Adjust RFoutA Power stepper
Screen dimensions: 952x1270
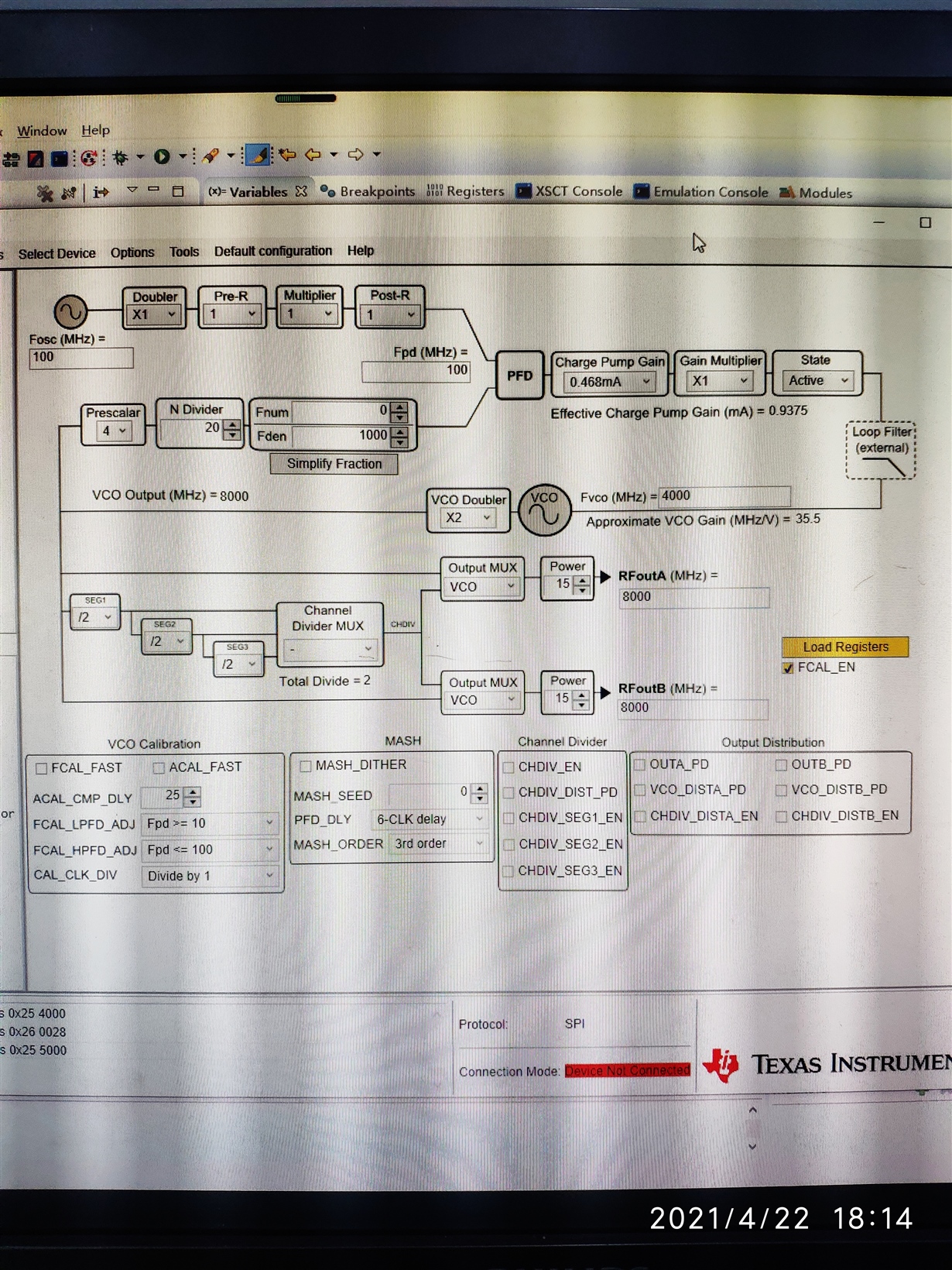click(x=582, y=585)
